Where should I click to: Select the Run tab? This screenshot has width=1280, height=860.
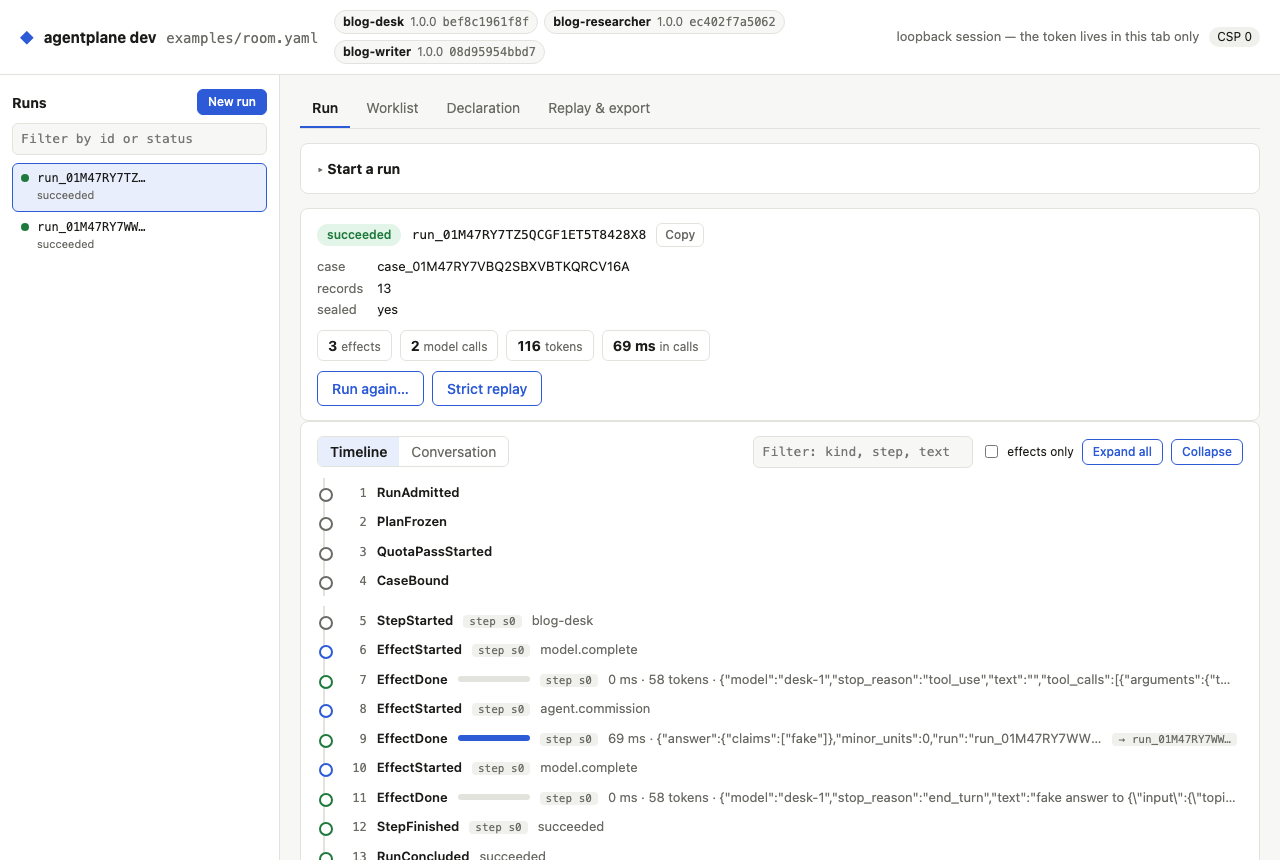point(325,108)
